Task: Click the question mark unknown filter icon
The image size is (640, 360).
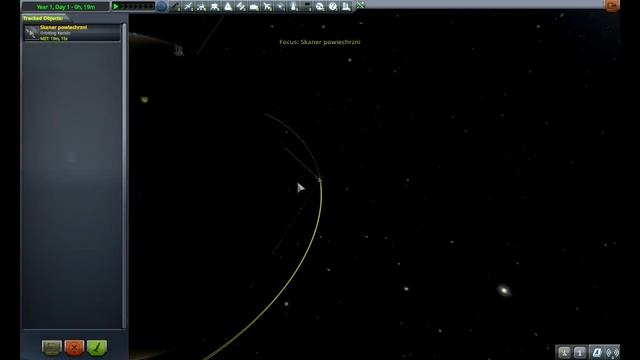Action: pos(333,6)
